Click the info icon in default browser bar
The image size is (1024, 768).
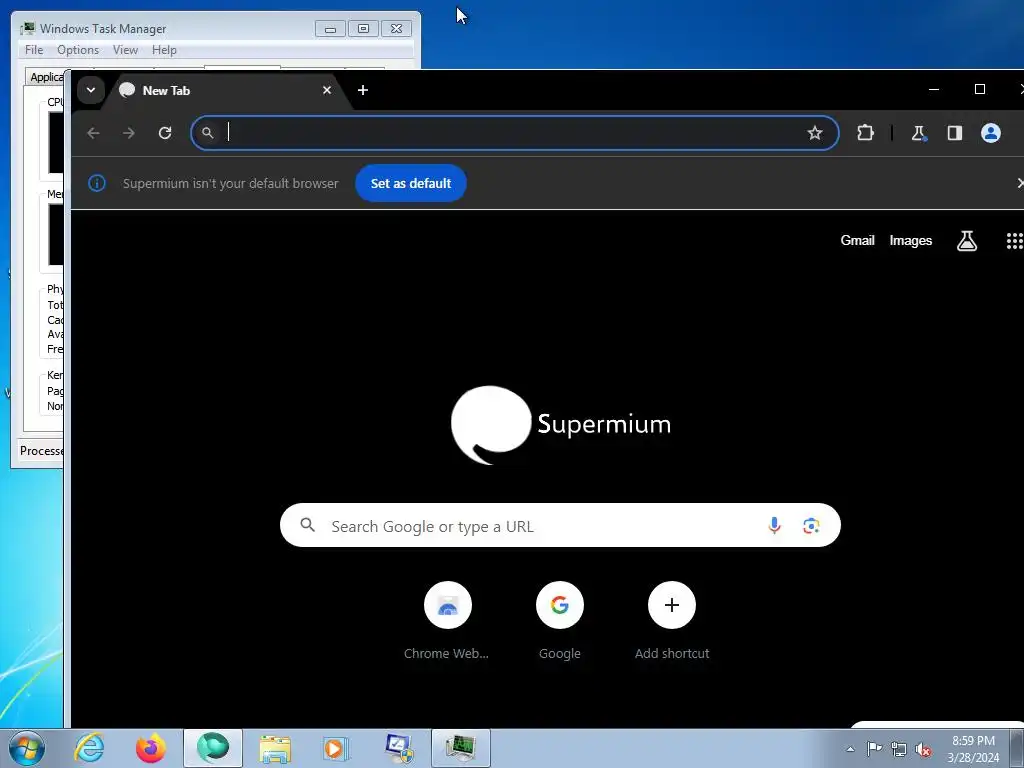(x=97, y=184)
